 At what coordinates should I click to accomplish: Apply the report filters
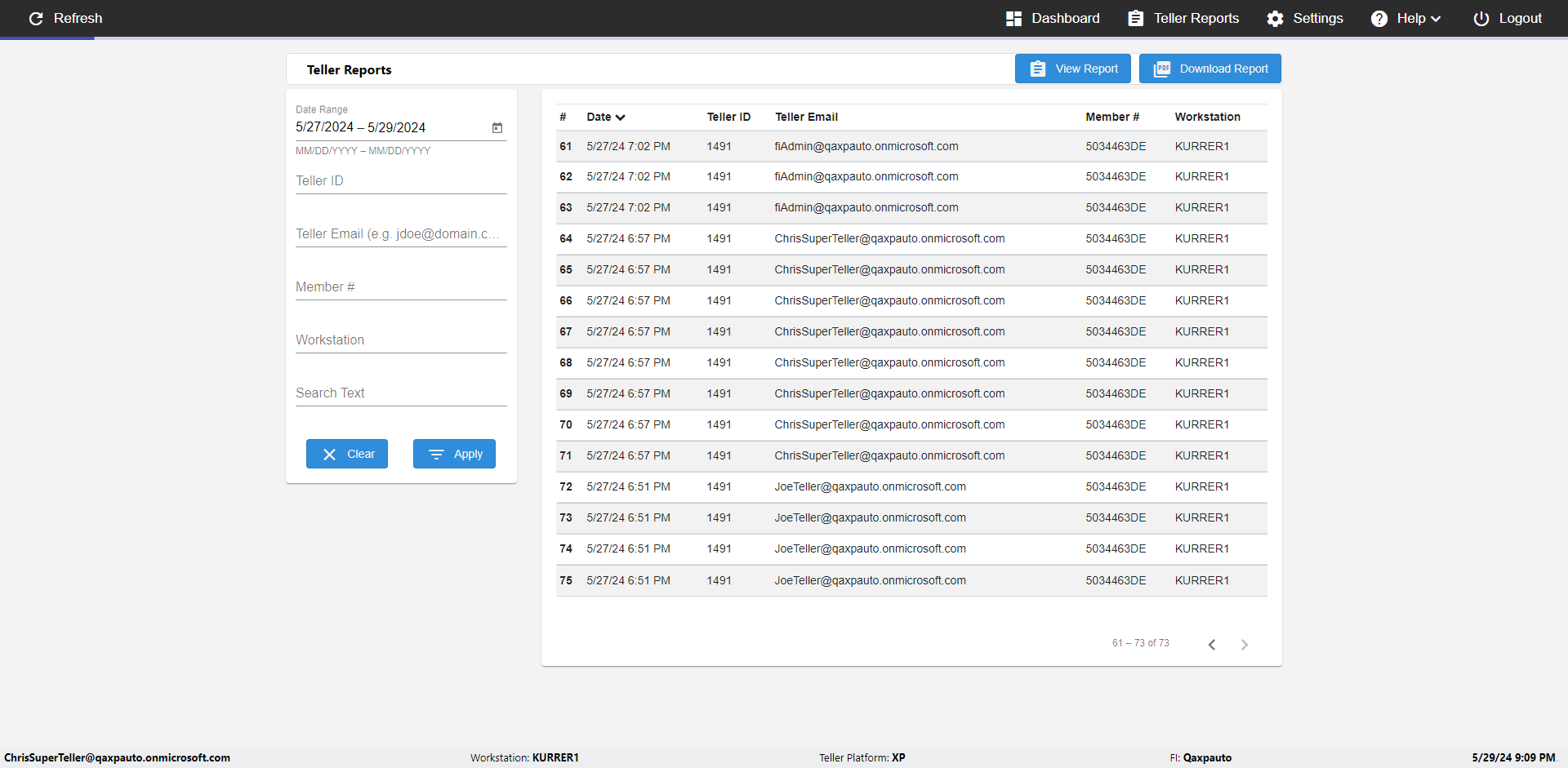454,454
